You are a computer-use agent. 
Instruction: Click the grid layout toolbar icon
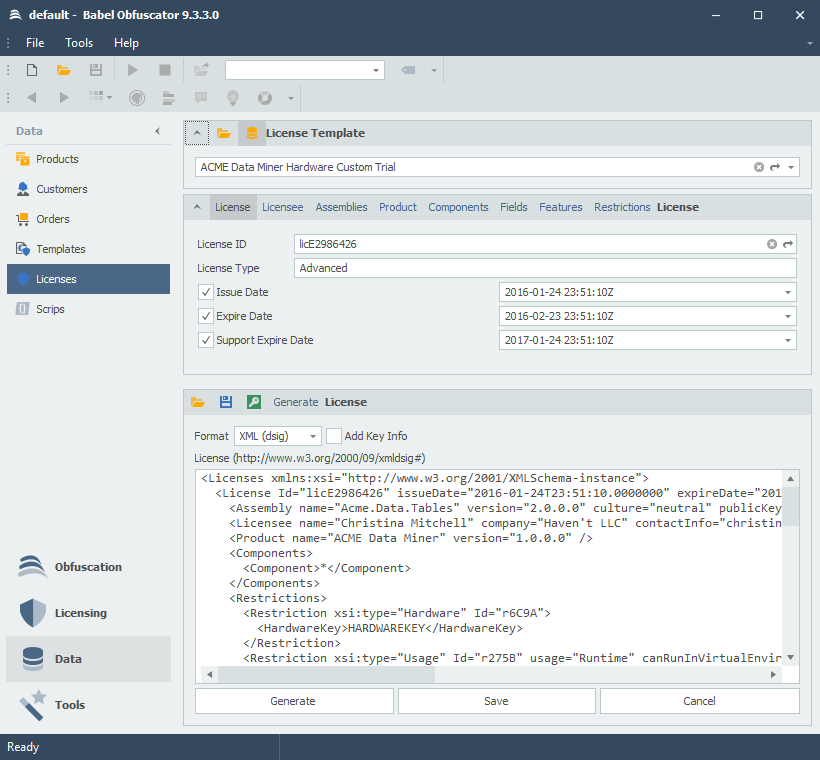(96, 97)
